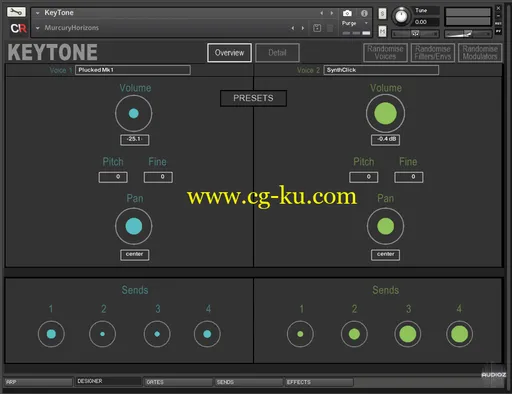
Task: Open the Purge dropdown menu
Action: [354, 23]
